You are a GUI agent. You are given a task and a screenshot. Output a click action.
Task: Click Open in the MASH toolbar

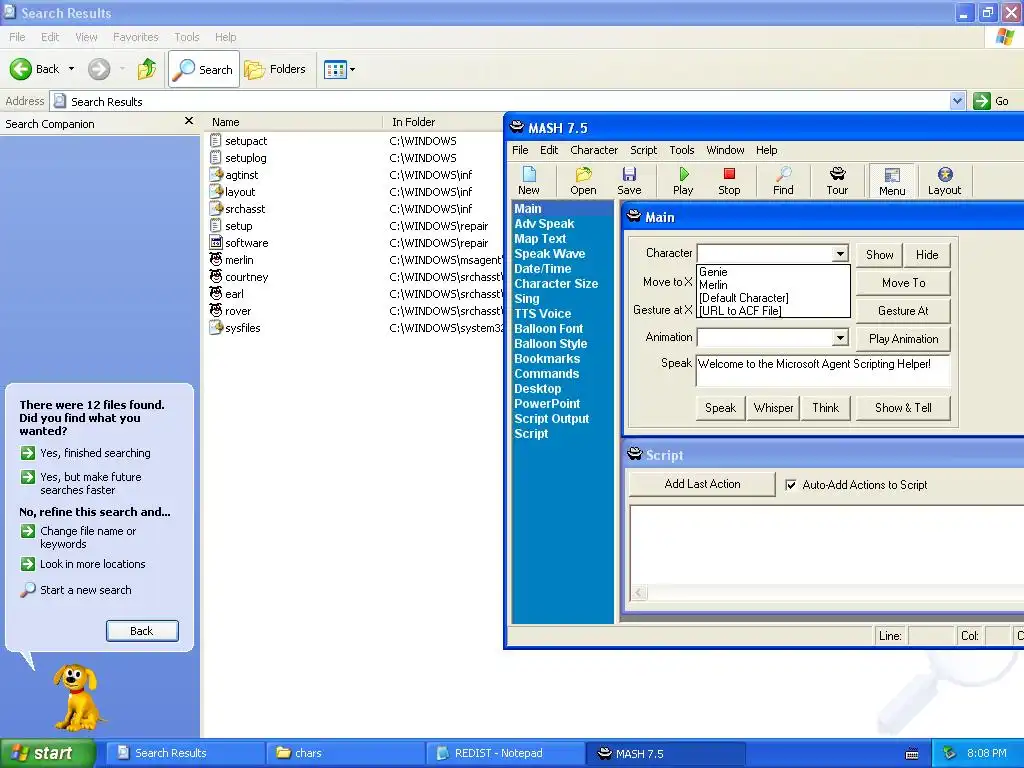pos(583,180)
